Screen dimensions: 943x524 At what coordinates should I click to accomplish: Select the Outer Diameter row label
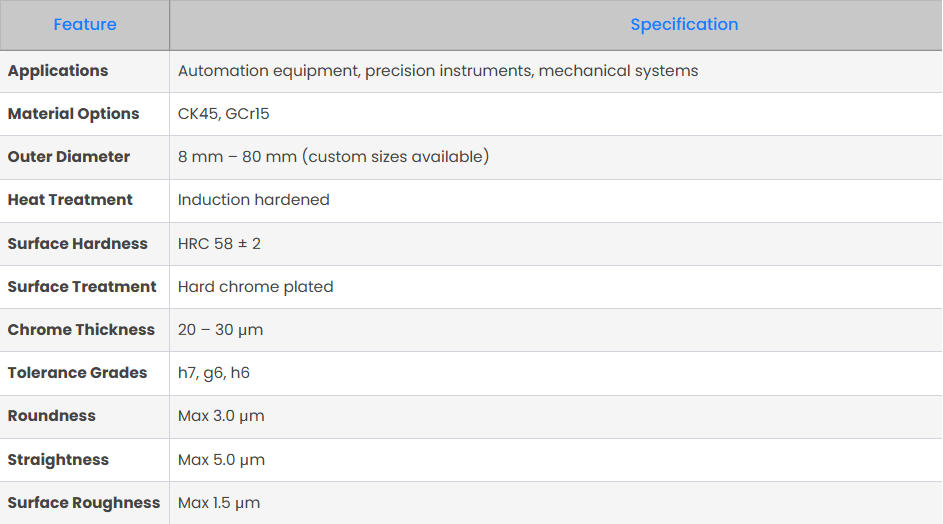(x=69, y=157)
